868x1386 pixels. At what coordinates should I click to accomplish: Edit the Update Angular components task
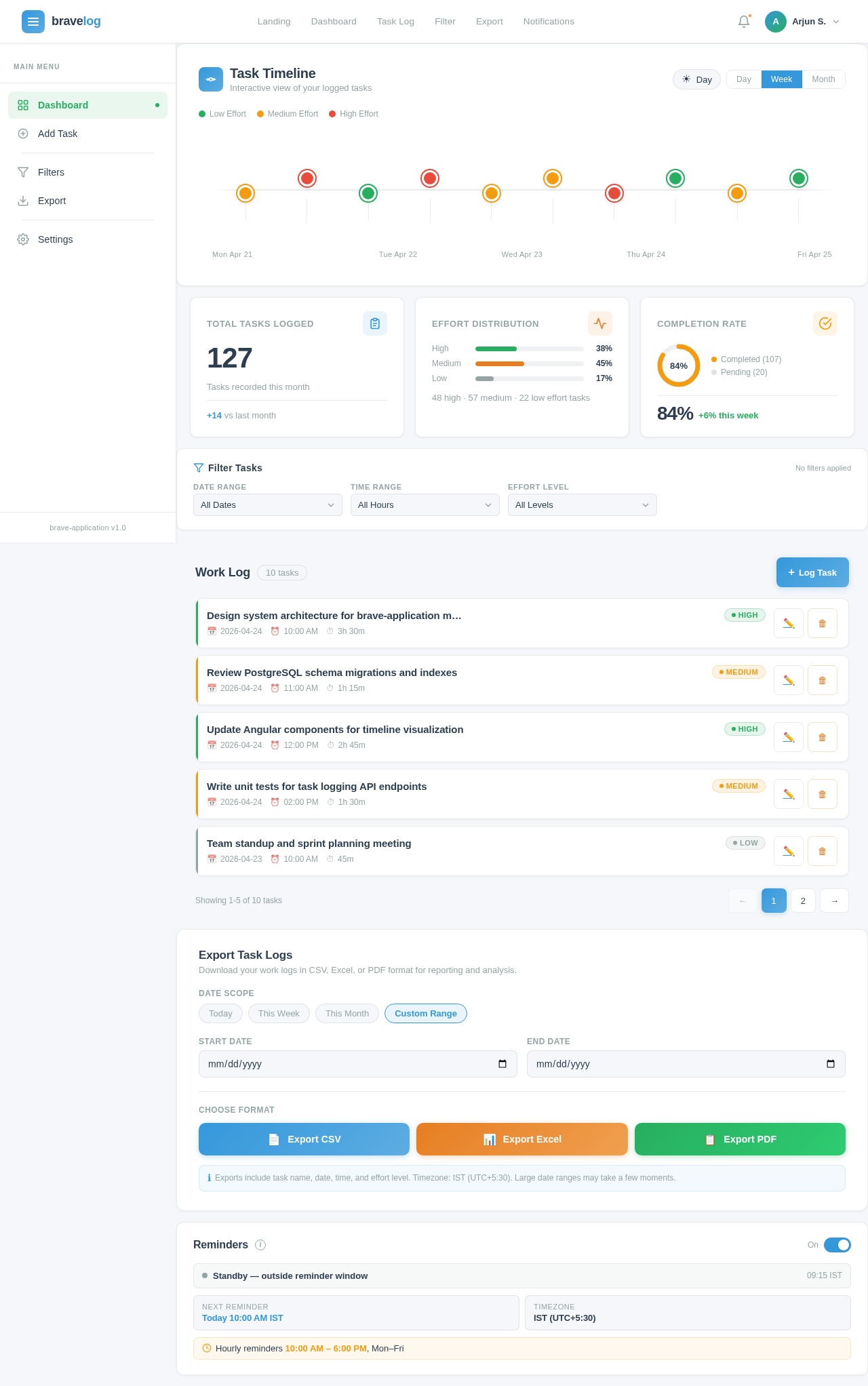click(789, 737)
